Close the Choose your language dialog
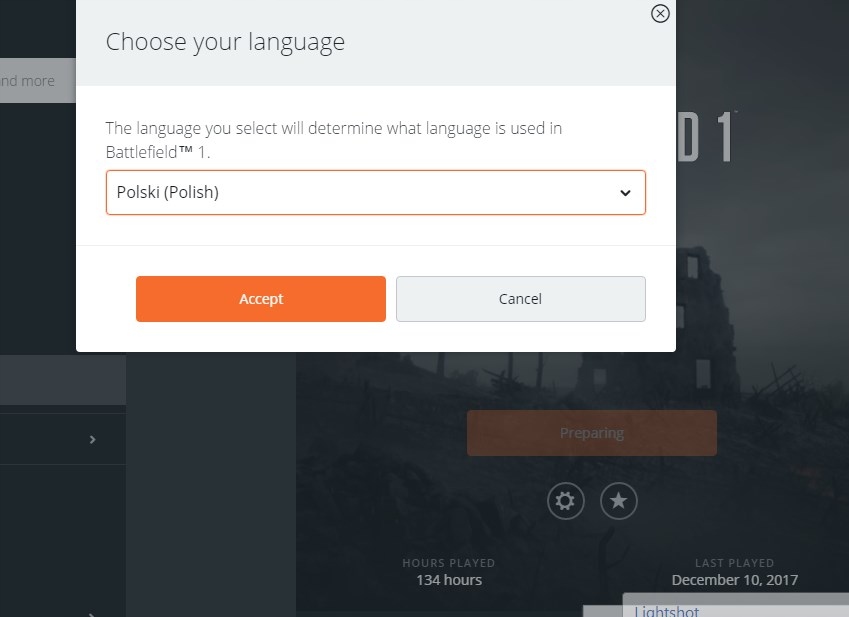Screen dimensions: 849x617 coord(660,14)
